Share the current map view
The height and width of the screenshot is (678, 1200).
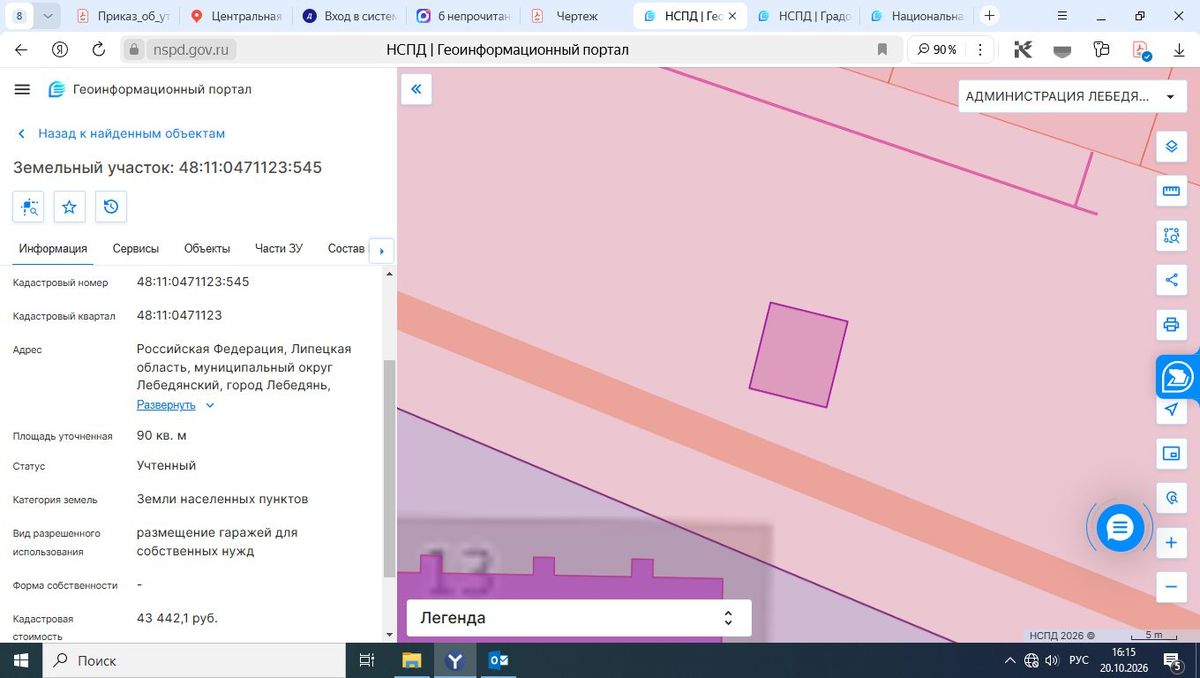[1171, 280]
